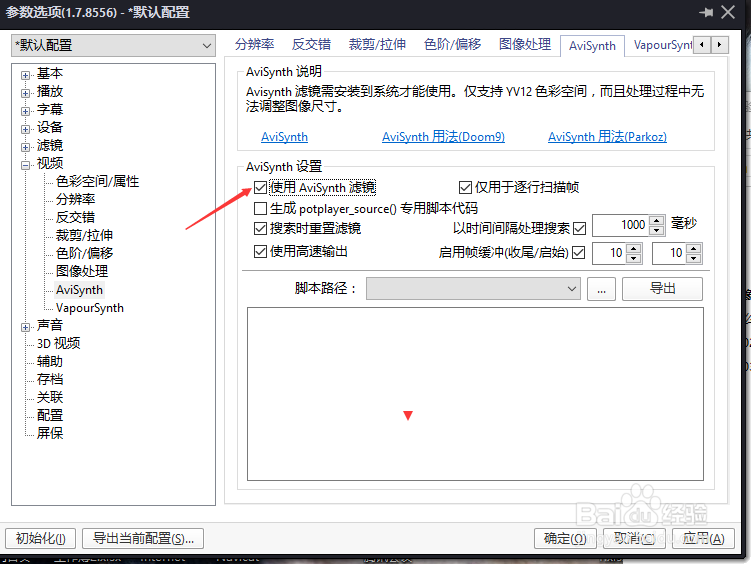Click the 应用(A) button
The width and height of the screenshot is (751, 564).
[703, 539]
